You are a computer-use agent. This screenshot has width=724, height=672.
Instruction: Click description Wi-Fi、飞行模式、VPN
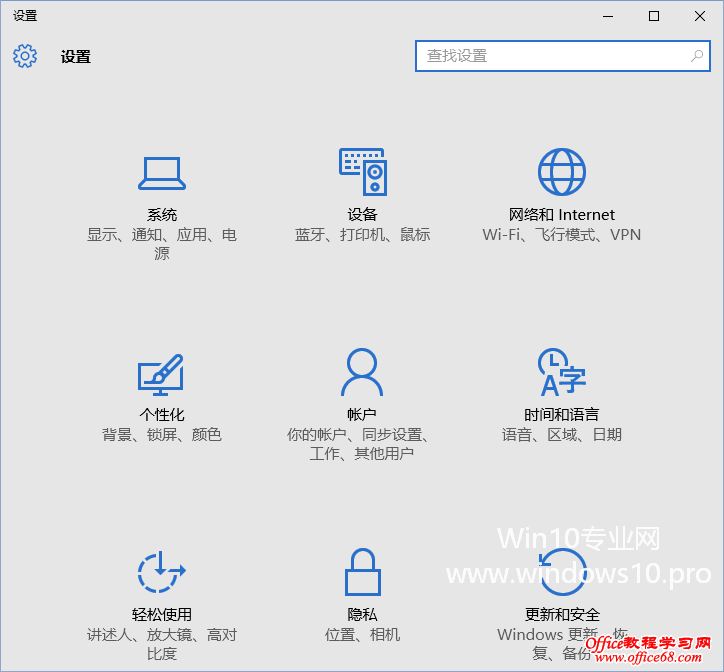(x=561, y=235)
